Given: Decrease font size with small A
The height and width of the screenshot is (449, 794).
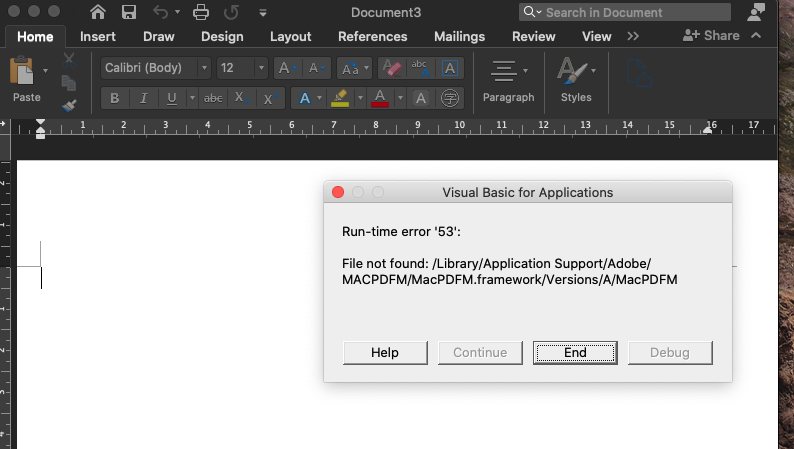Looking at the screenshot, I should point(316,68).
